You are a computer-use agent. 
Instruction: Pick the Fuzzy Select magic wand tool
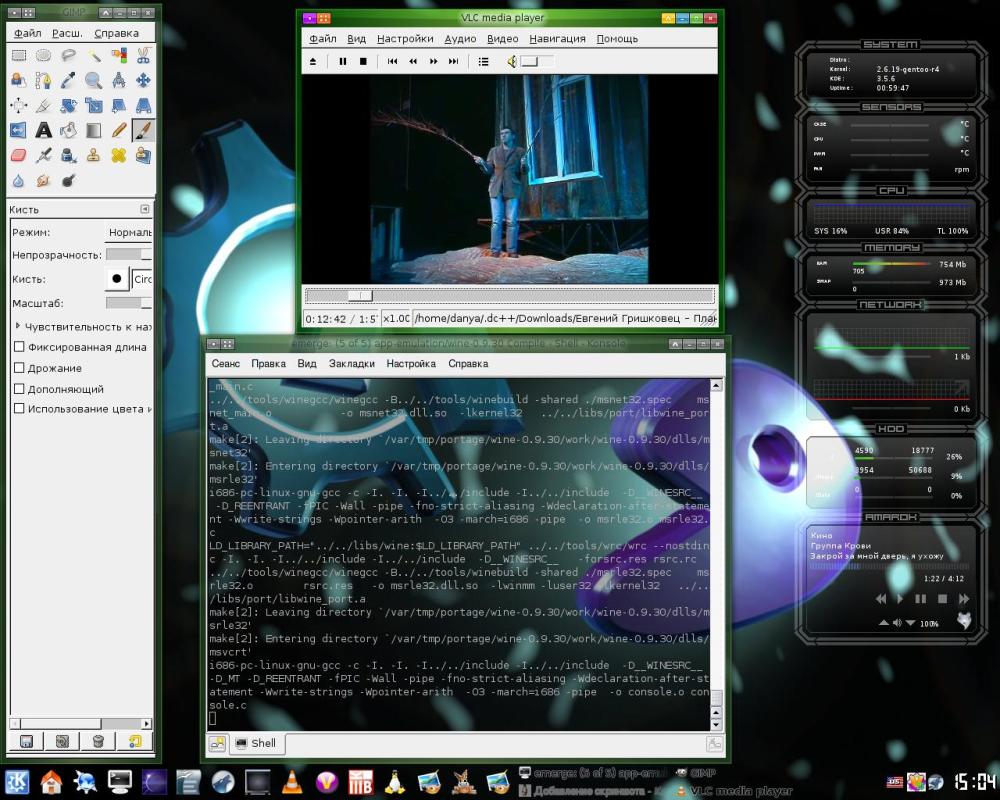click(94, 56)
